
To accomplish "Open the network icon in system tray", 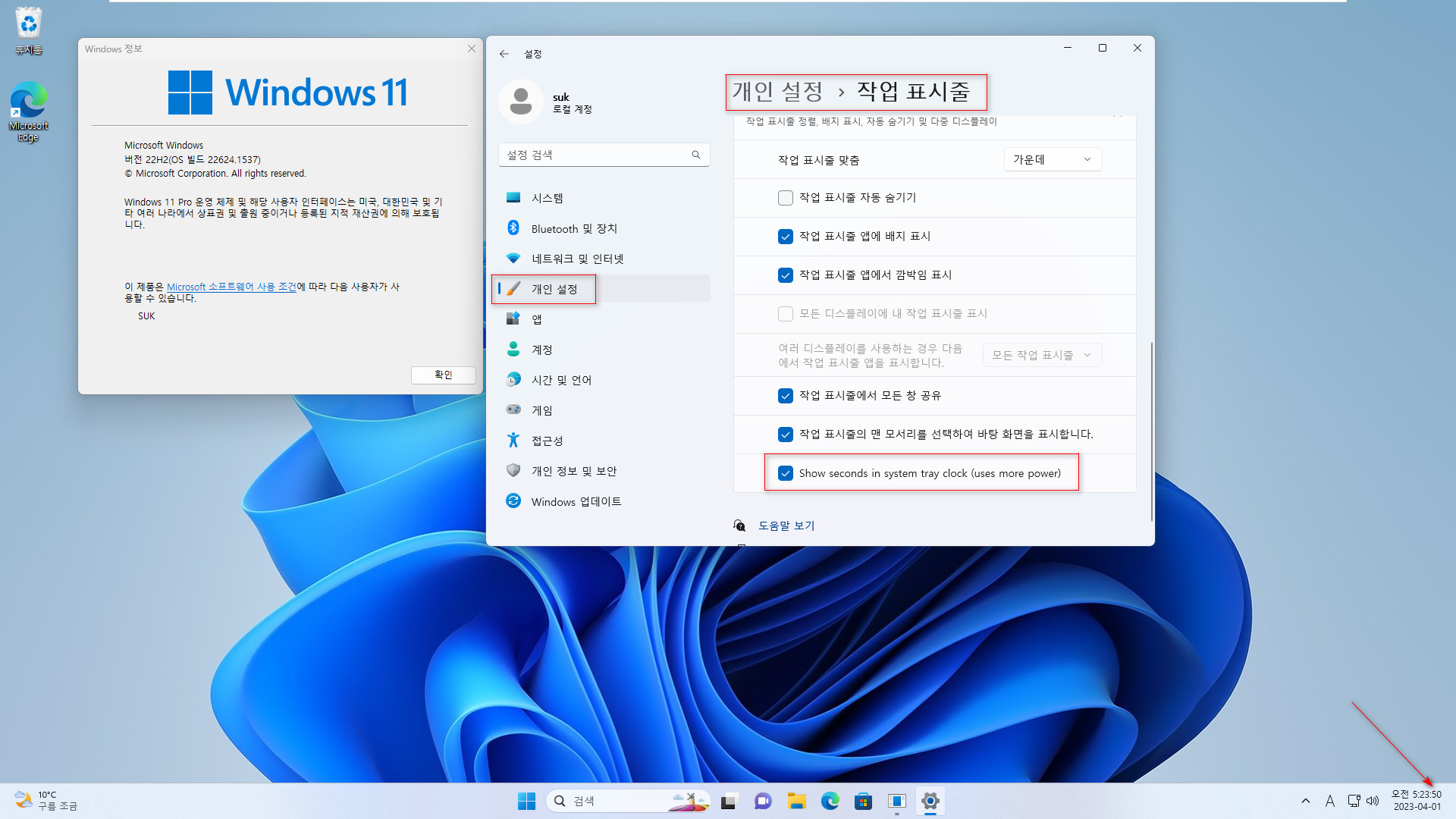I will (x=1354, y=801).
